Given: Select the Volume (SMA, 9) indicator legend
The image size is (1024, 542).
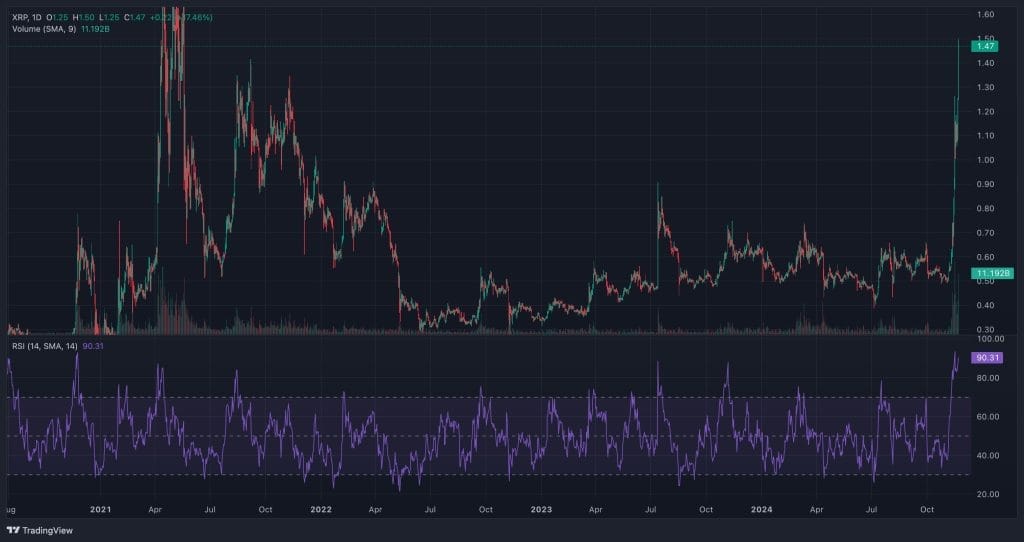Looking at the screenshot, I should pyautogui.click(x=44, y=29).
